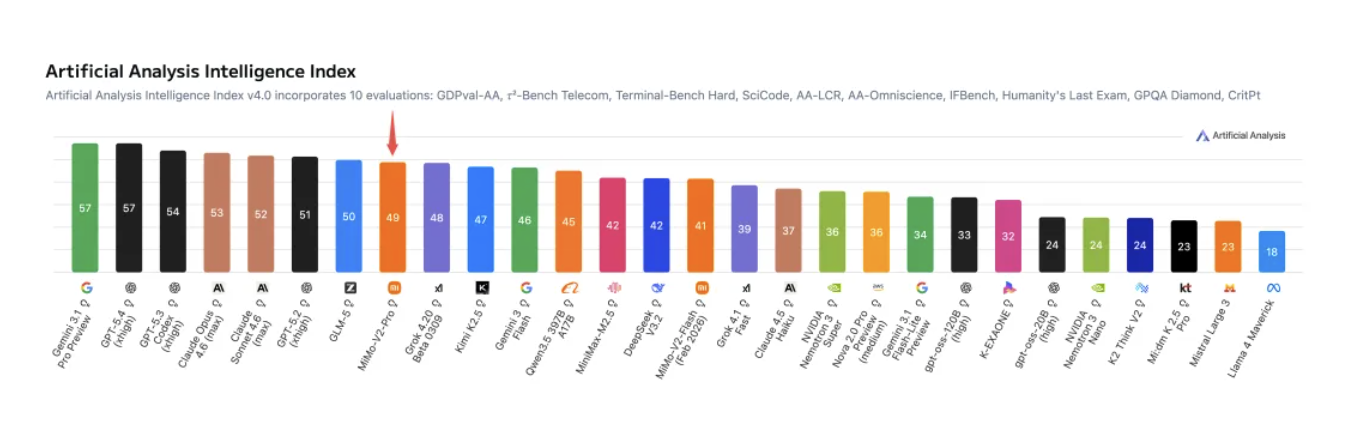The width and height of the screenshot is (1348, 428).
Task: Click the MiniMax-M2.5 pink waveform logo
Action: 613,288
